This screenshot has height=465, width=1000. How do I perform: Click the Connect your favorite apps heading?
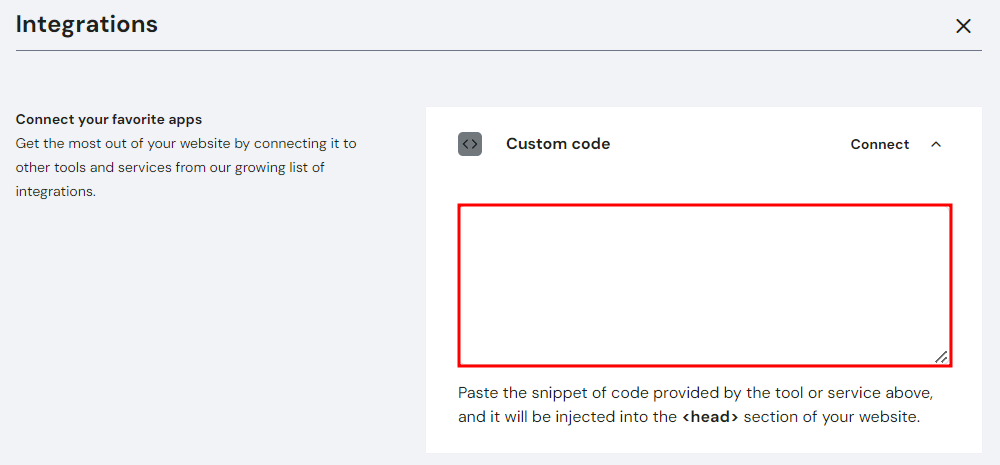109,119
